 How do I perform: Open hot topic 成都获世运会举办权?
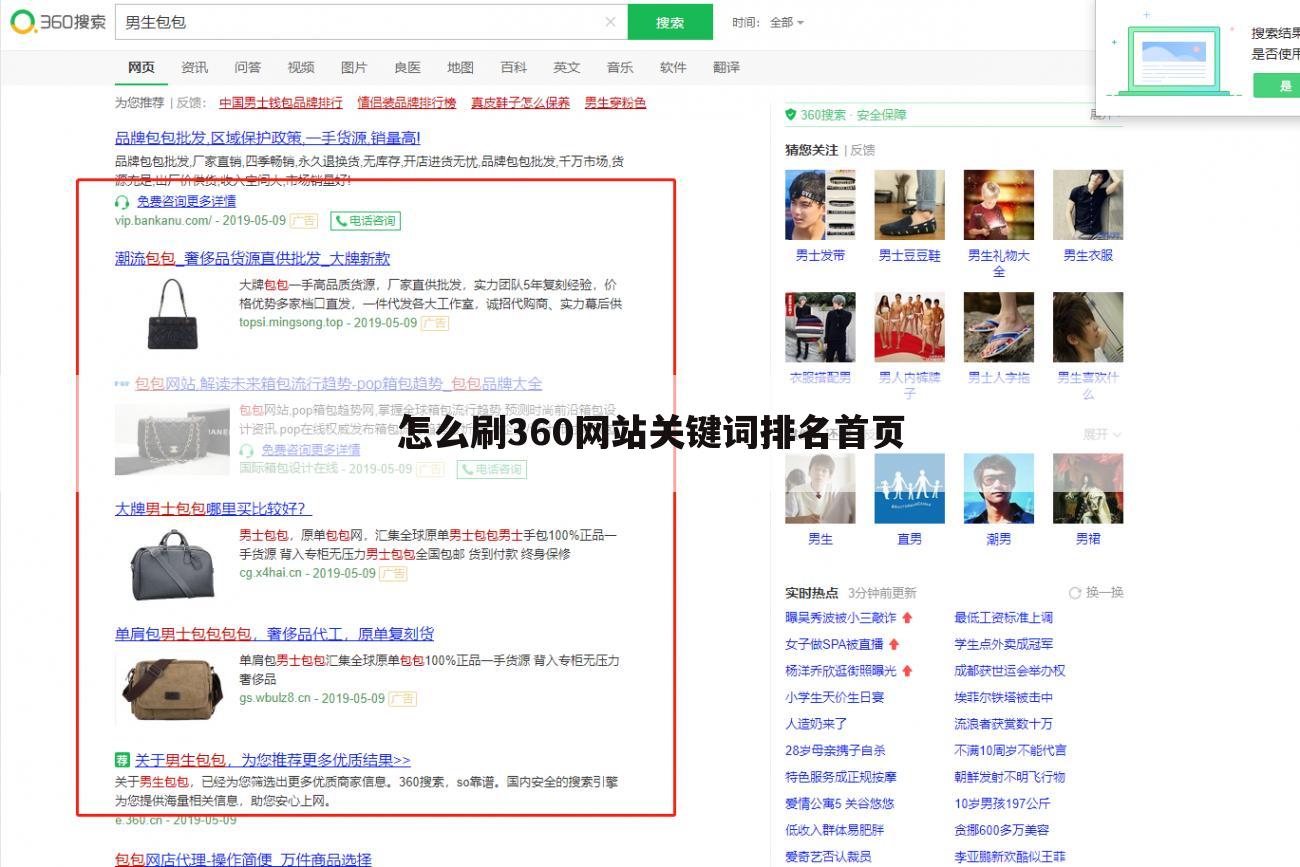point(1010,671)
